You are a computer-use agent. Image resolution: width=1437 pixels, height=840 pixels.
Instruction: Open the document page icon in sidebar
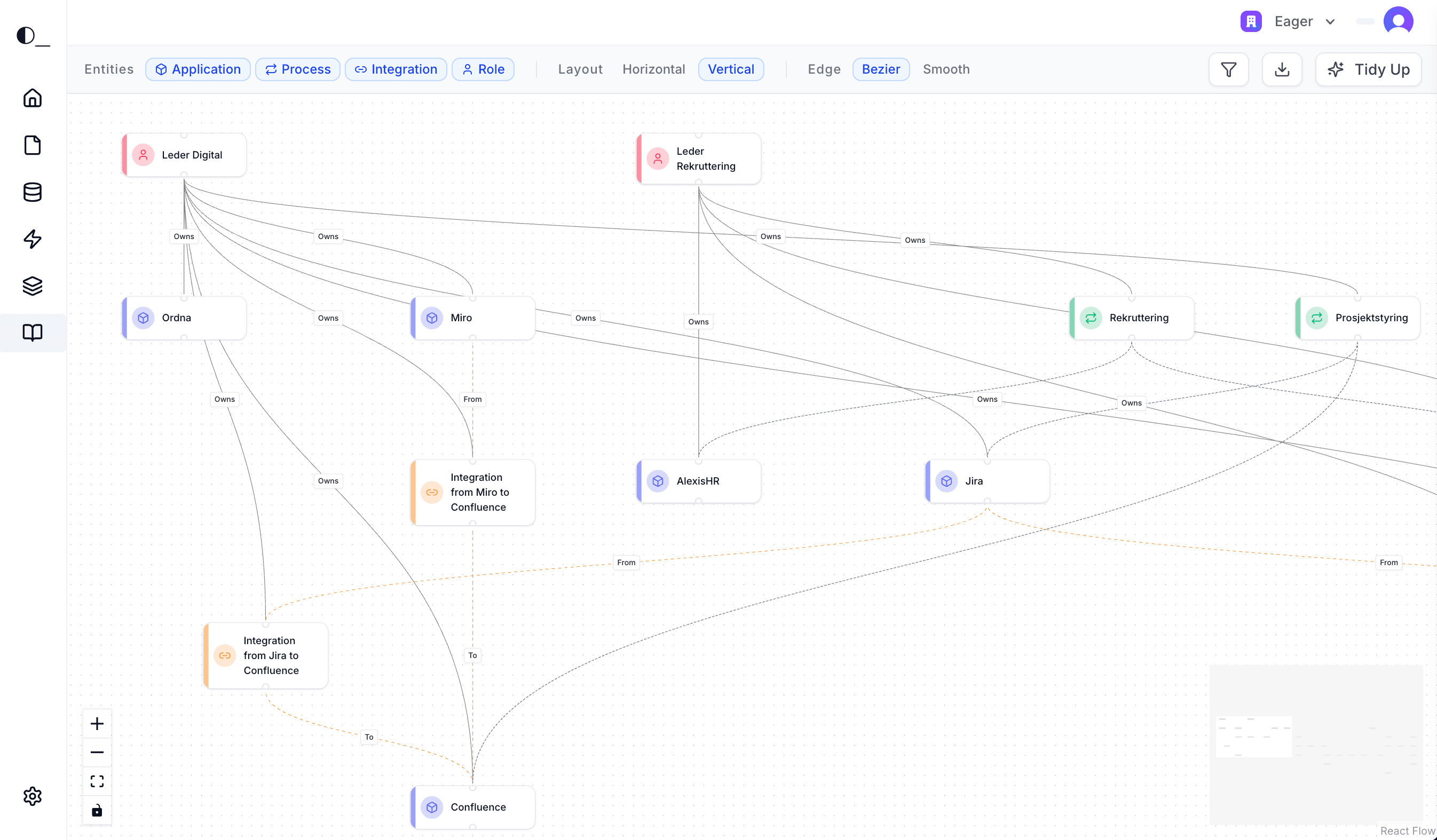[33, 145]
